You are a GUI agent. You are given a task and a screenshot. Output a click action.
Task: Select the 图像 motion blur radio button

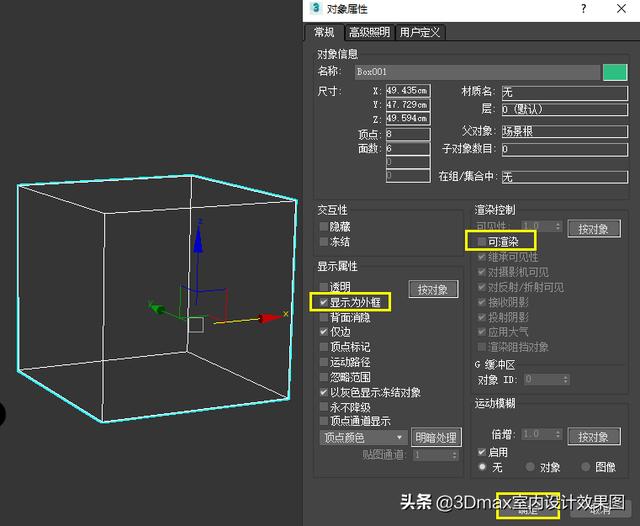[585, 467]
